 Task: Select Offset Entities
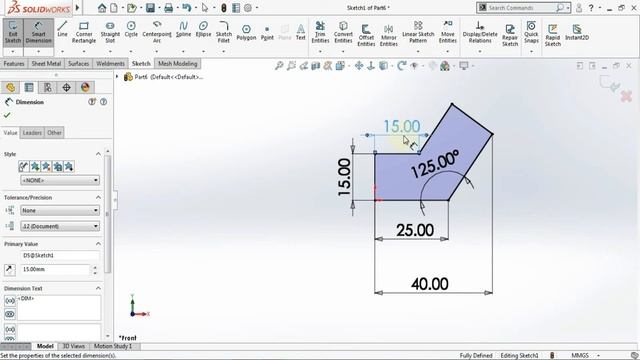(366, 35)
